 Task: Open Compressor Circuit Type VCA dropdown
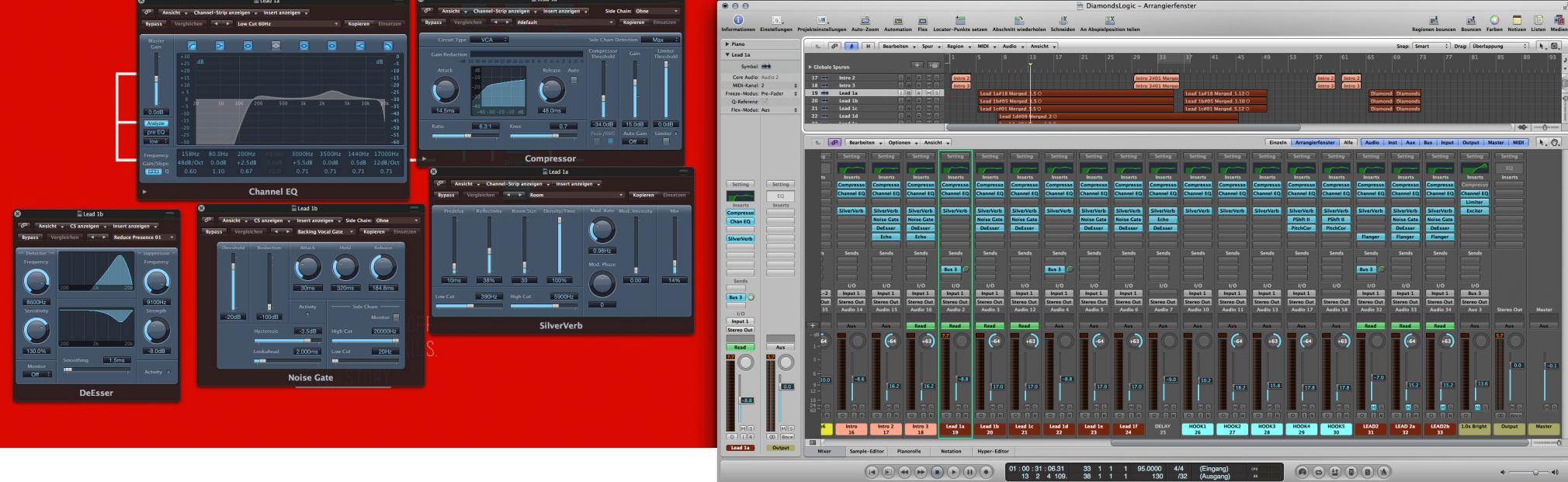(x=491, y=40)
